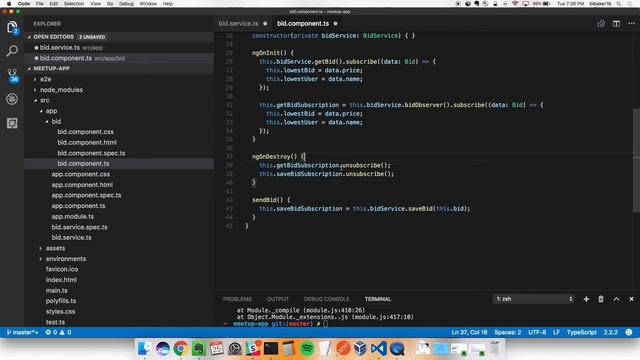The width and height of the screenshot is (640, 360).
Task: Select the bid.component.ts editor tab
Action: [303, 24]
